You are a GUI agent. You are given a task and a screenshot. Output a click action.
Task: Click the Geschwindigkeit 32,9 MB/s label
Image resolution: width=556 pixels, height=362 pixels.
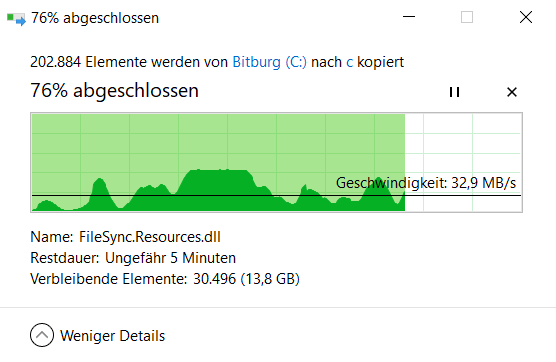[426, 183]
